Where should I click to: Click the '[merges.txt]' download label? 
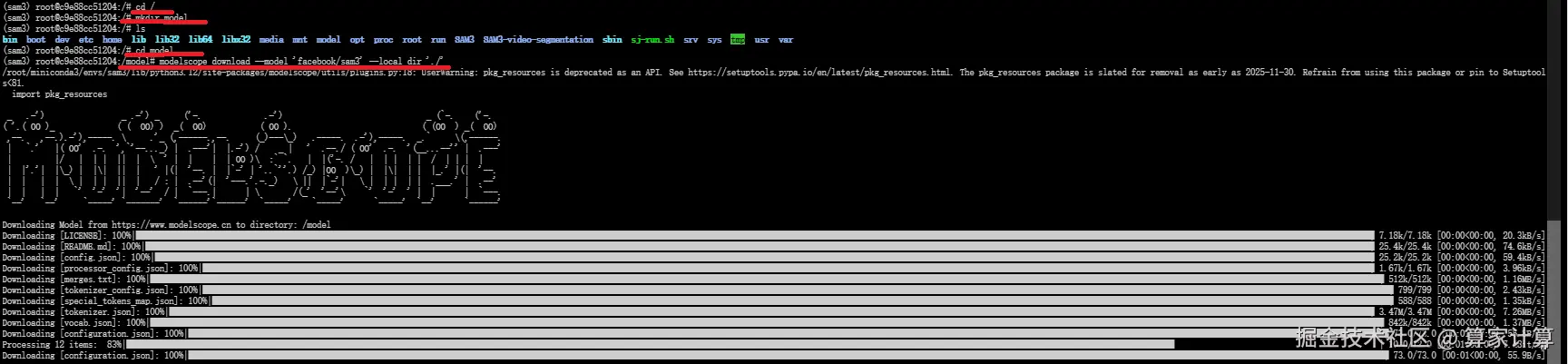(88, 280)
